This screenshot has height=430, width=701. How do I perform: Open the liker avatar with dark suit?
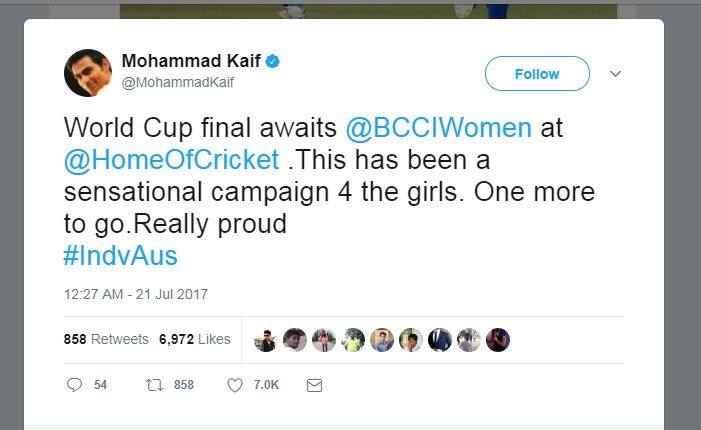440,340
